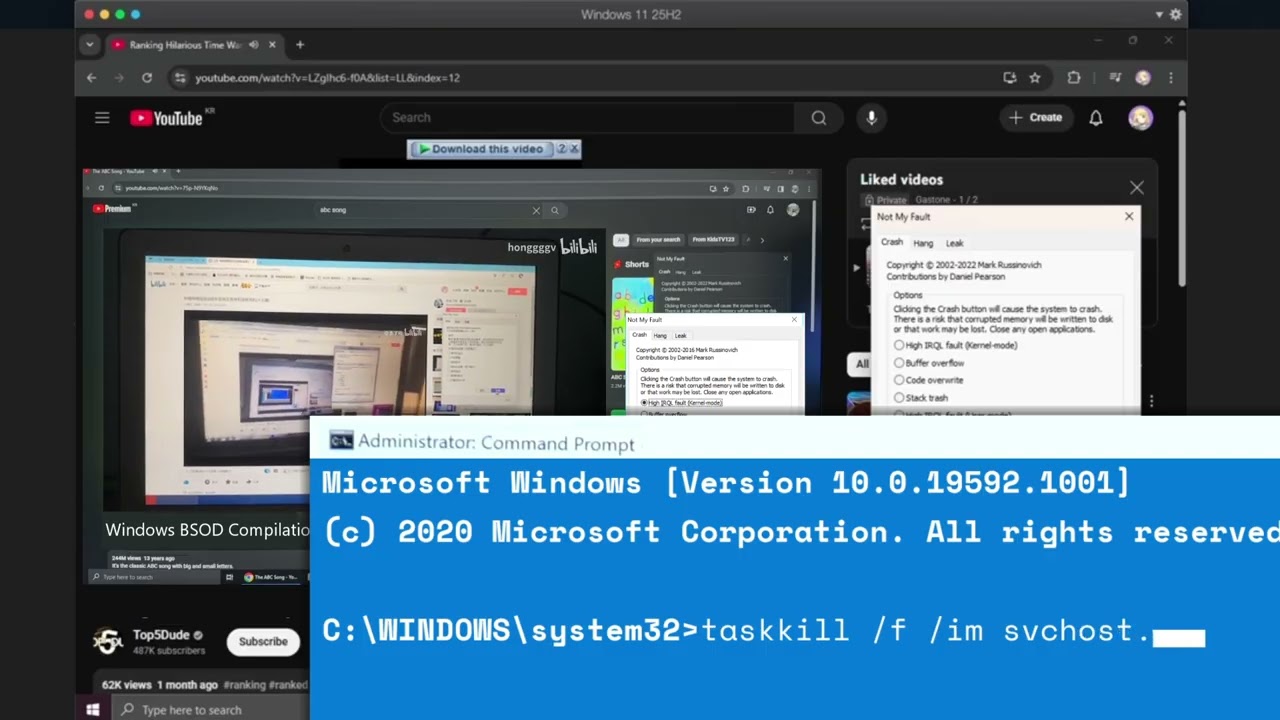
Task: Click the Create button
Action: coord(1035,118)
